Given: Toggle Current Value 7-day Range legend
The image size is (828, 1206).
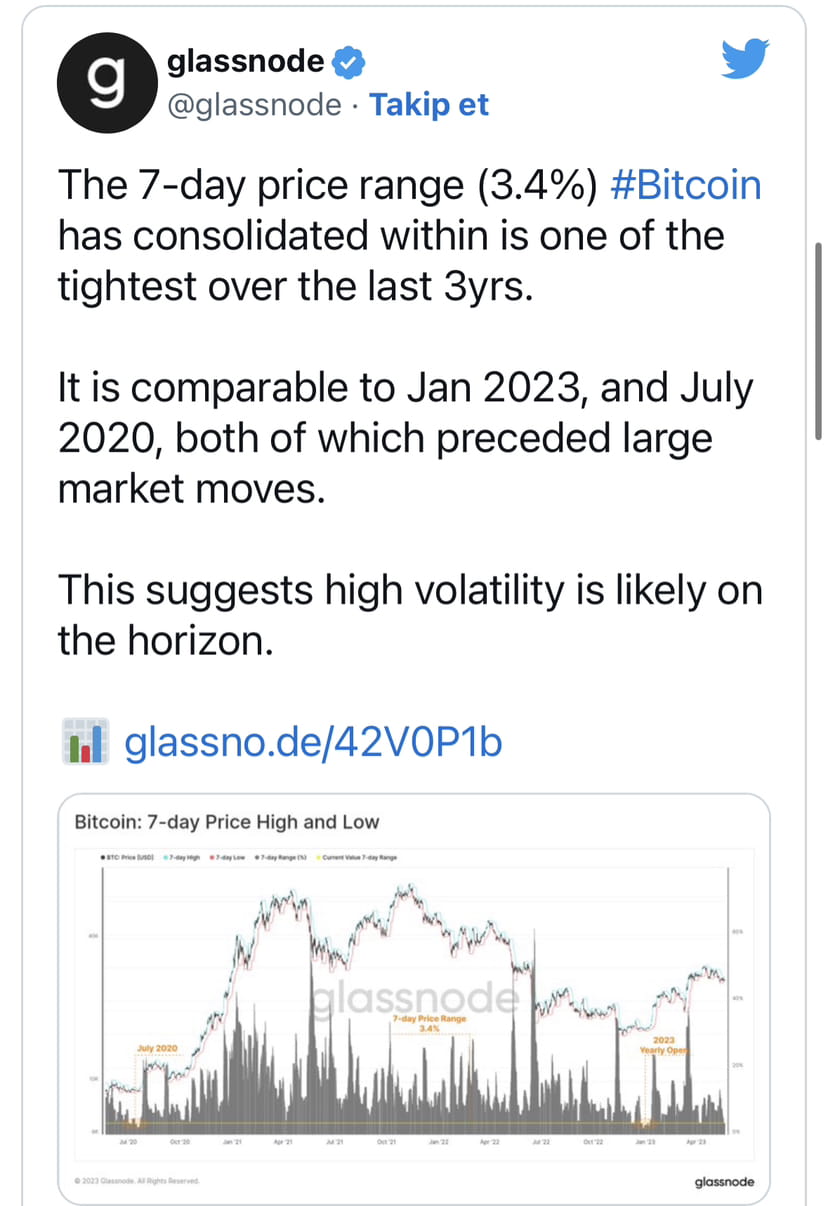Looking at the screenshot, I should (x=357, y=858).
